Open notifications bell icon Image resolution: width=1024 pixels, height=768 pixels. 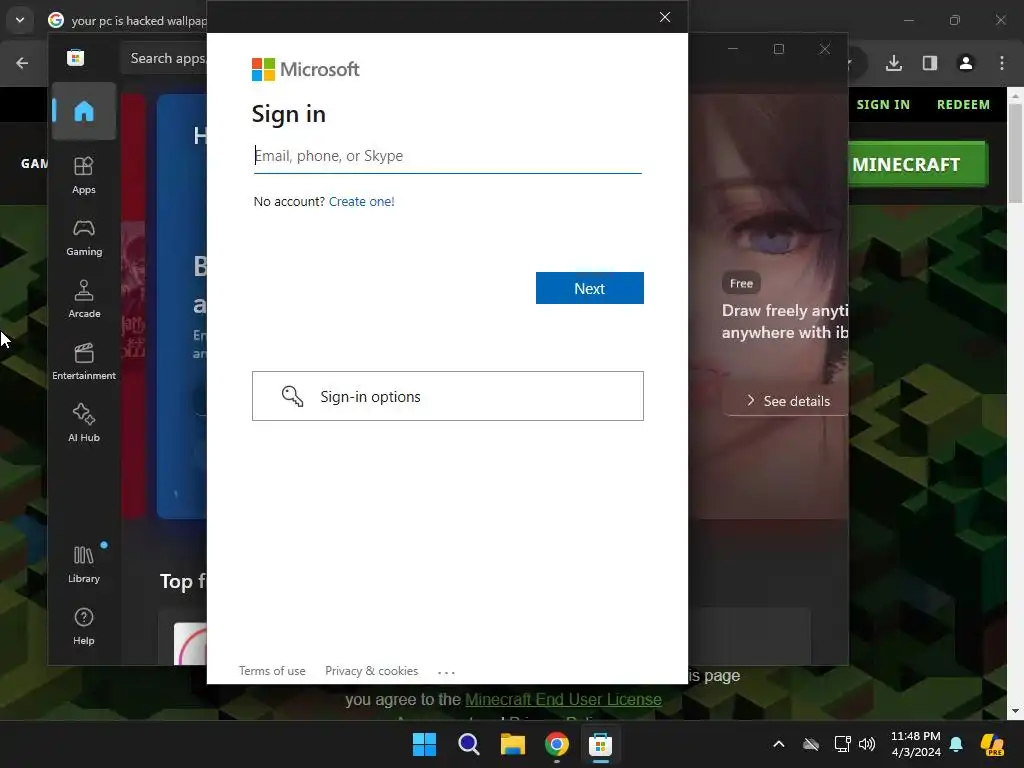coord(956,744)
